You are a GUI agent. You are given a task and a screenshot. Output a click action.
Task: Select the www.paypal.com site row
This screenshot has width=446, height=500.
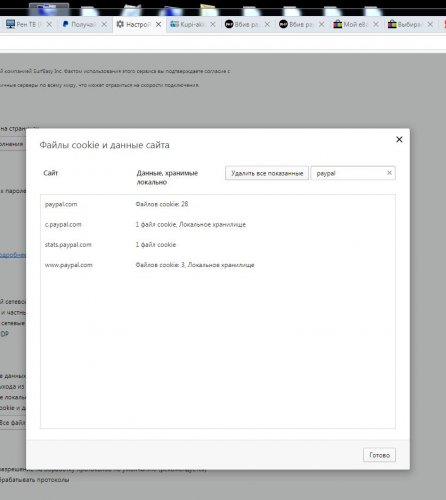218,265
